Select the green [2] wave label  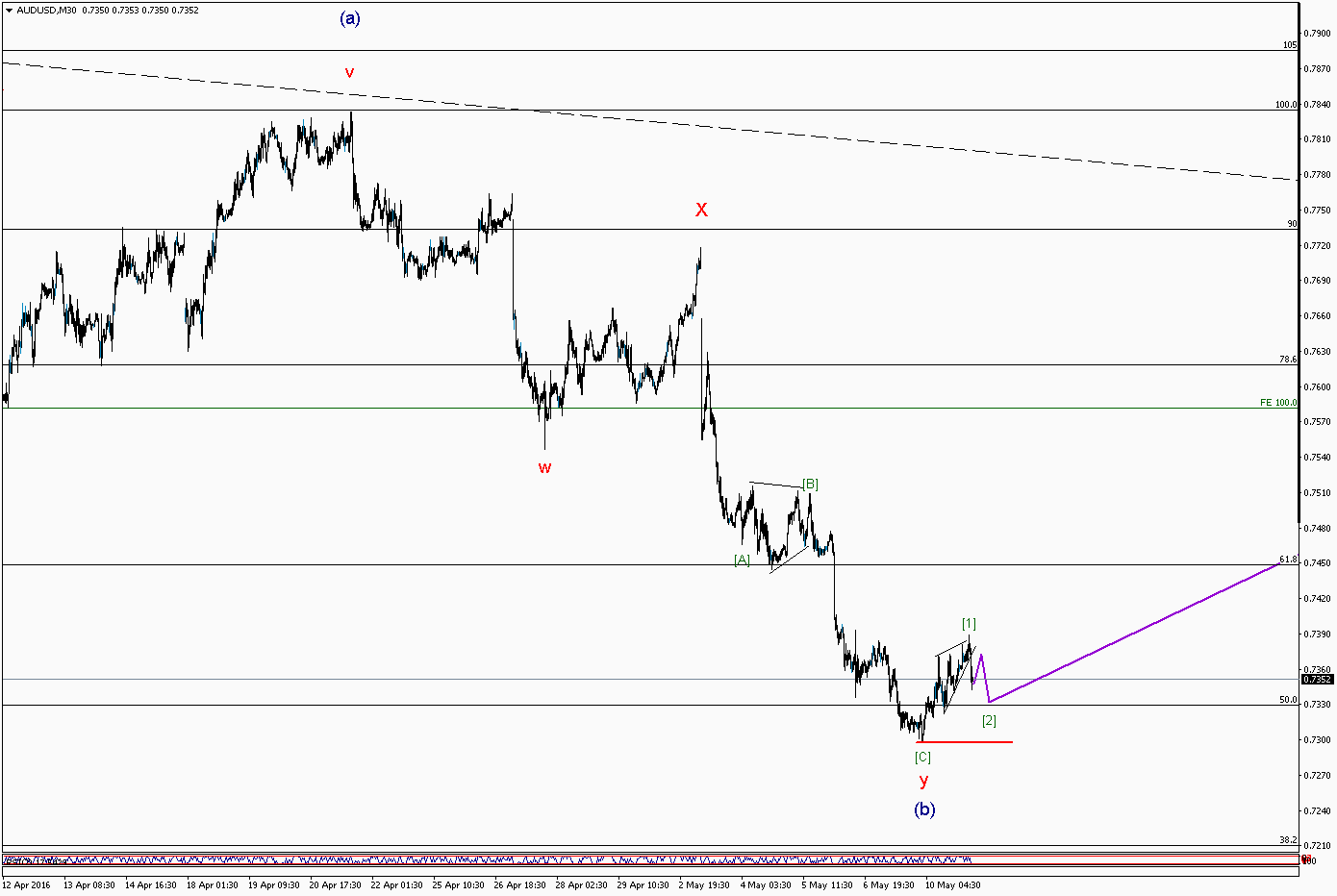click(989, 720)
